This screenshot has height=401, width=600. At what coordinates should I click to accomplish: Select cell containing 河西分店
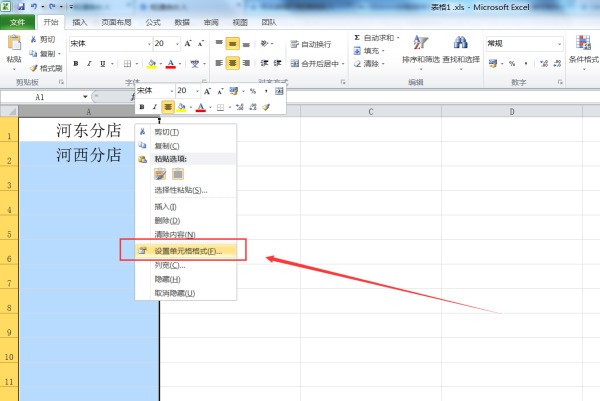click(x=89, y=154)
